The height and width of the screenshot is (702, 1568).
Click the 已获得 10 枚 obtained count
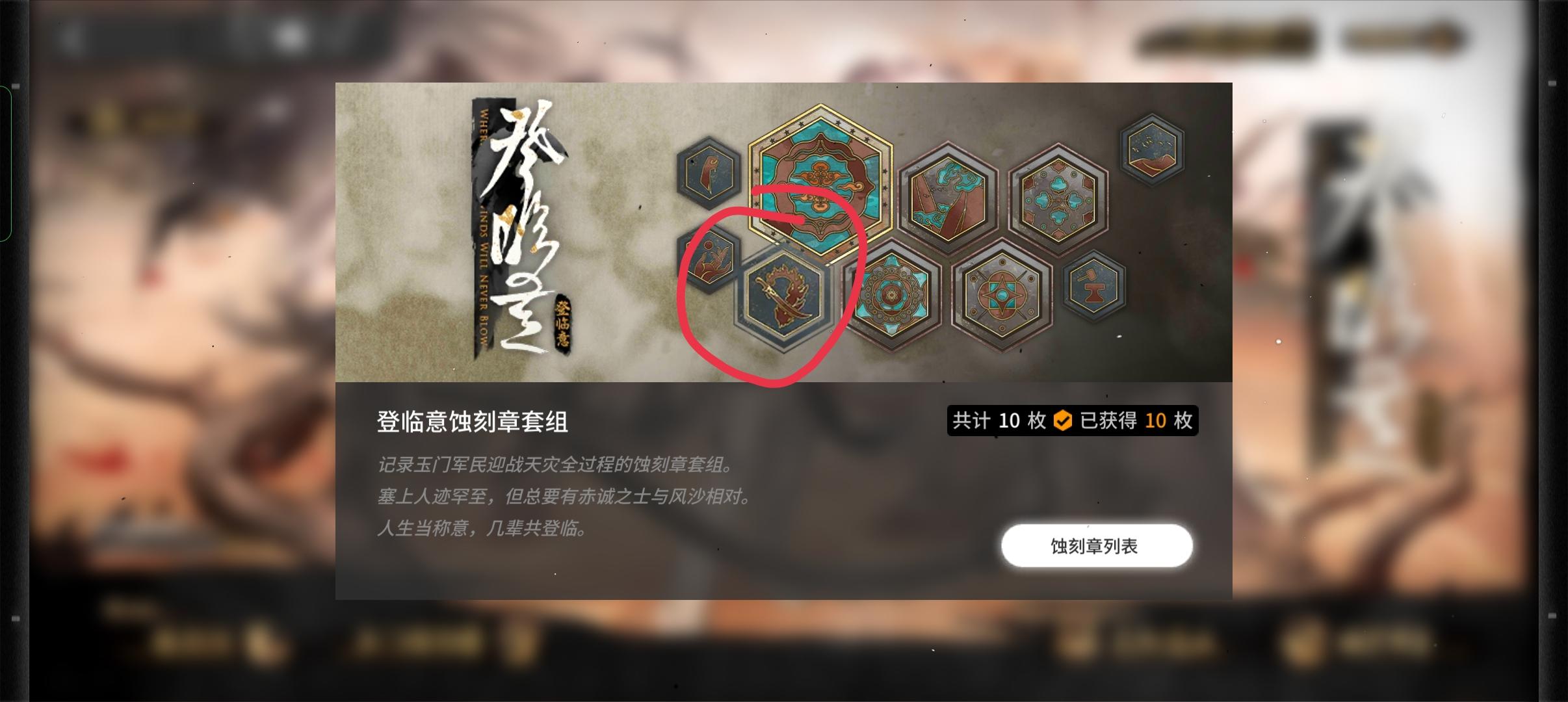click(x=1136, y=421)
